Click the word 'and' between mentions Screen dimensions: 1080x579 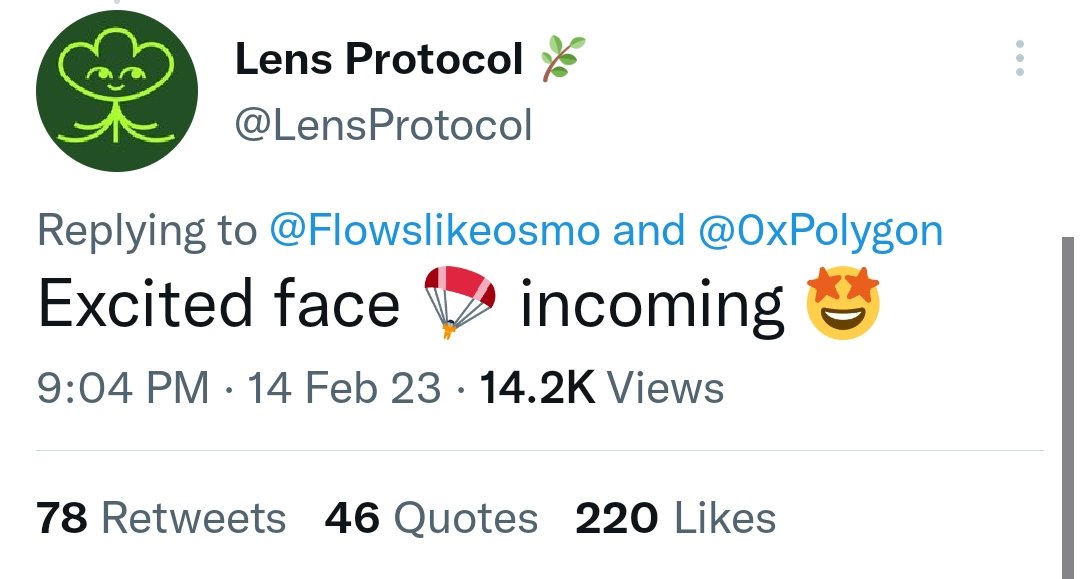pyautogui.click(x=649, y=230)
